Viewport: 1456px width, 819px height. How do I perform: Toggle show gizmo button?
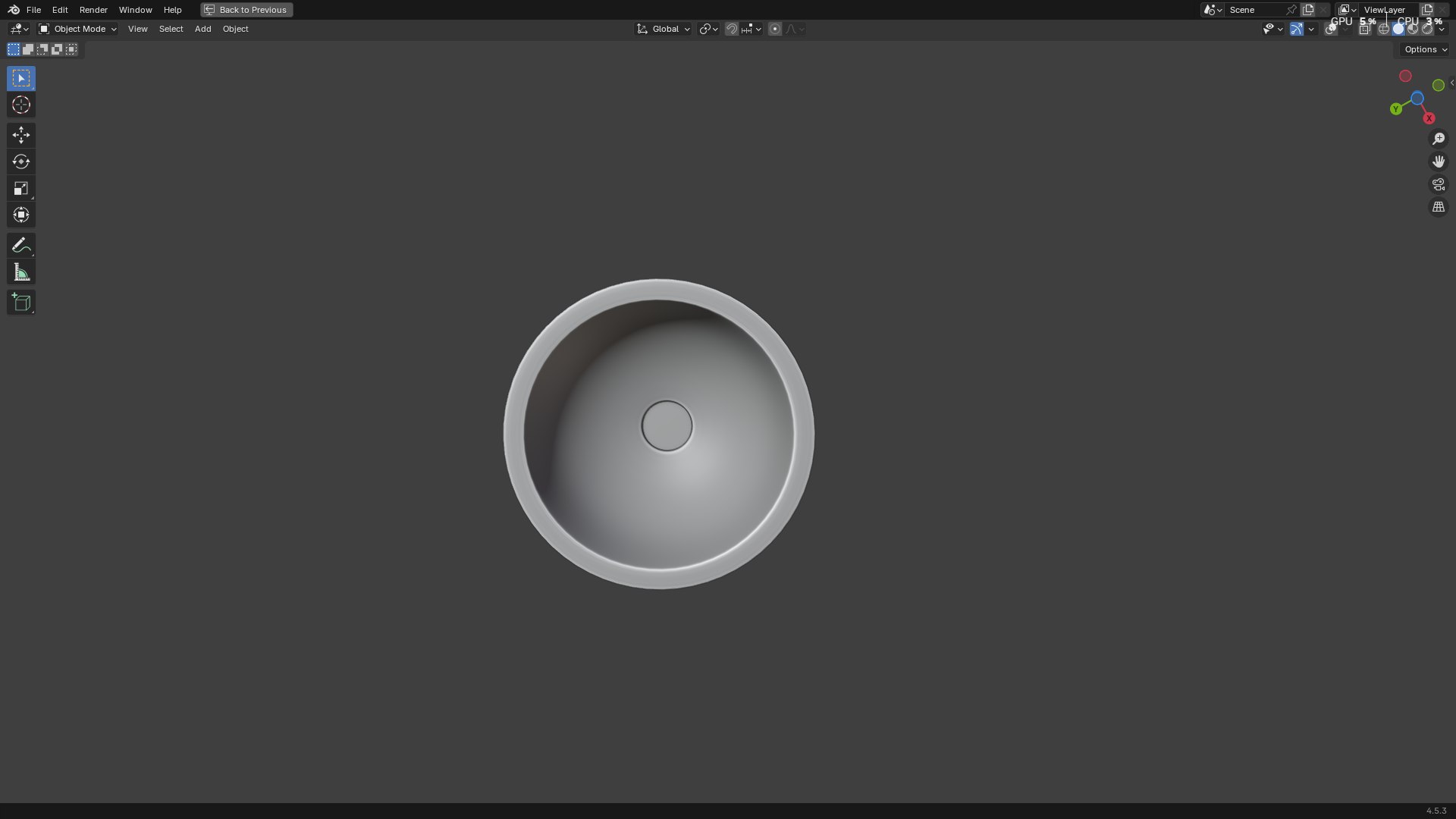pyautogui.click(x=1297, y=29)
